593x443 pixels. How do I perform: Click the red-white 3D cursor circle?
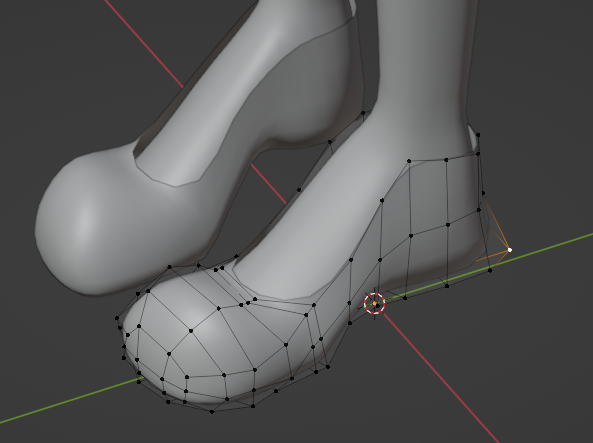pyautogui.click(x=374, y=303)
